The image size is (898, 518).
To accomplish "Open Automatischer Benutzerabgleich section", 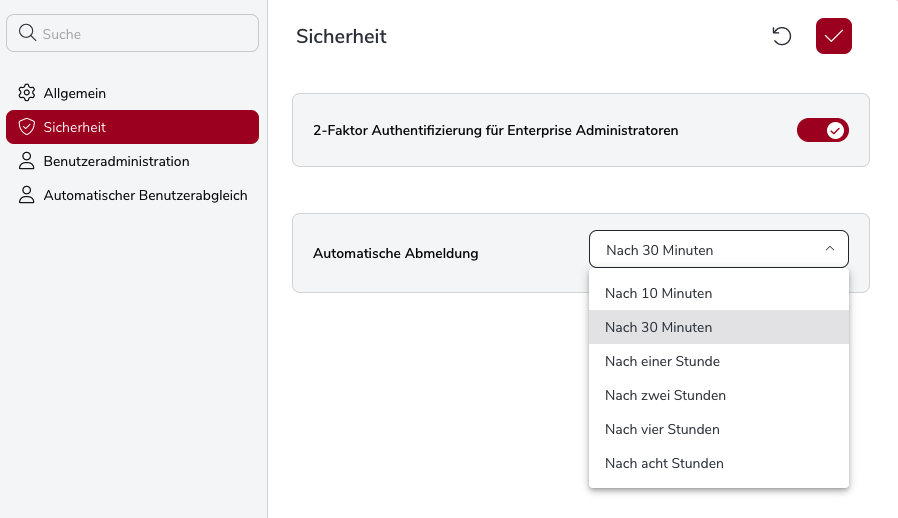I will point(145,195).
